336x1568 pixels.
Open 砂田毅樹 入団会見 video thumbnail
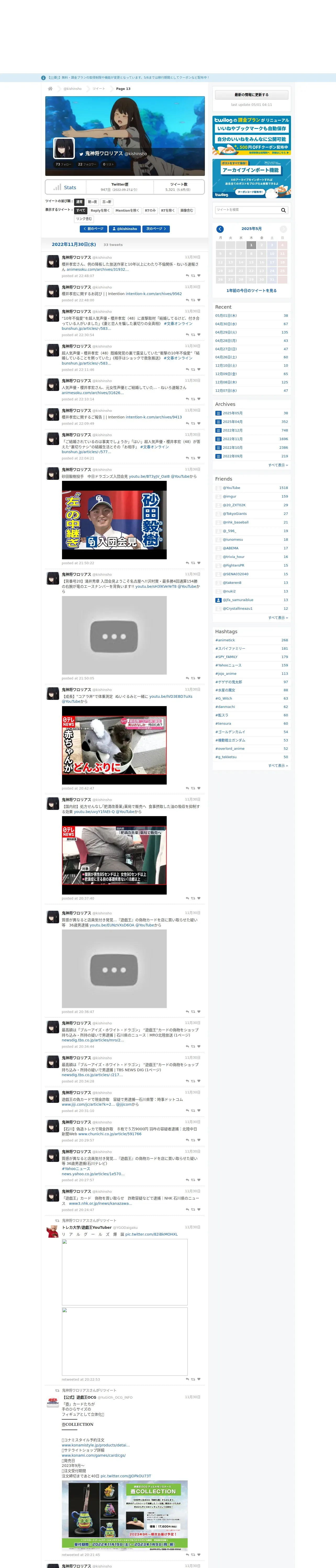(114, 520)
